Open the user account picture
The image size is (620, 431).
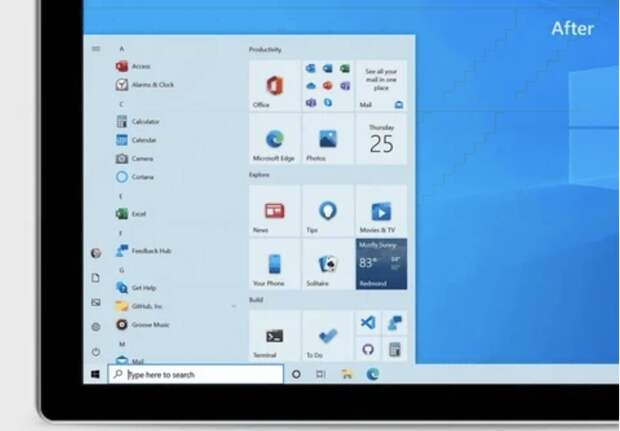96,253
